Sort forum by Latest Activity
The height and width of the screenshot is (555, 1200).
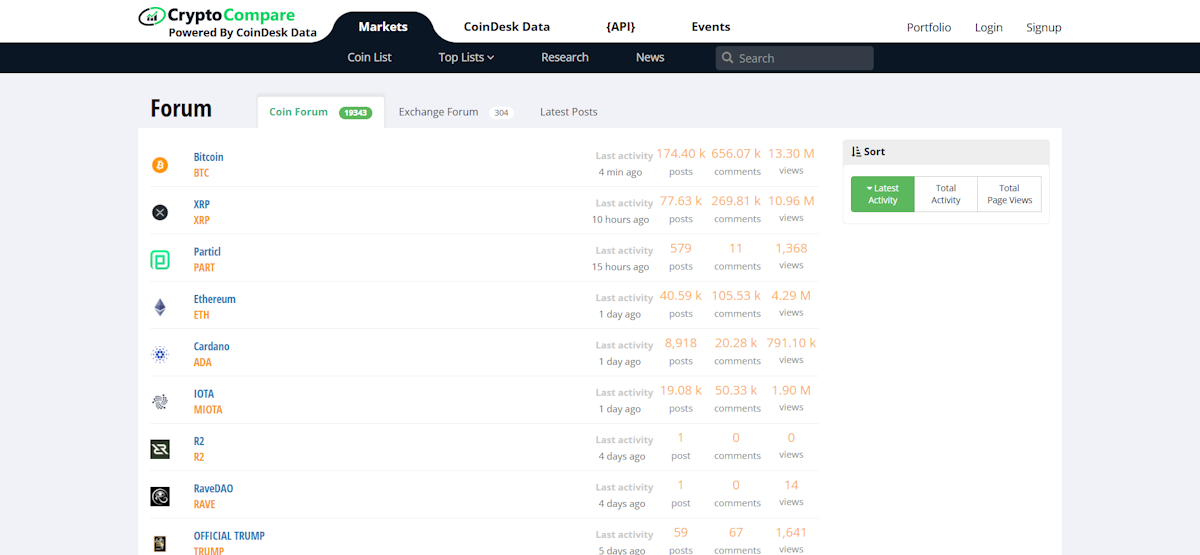(883, 194)
